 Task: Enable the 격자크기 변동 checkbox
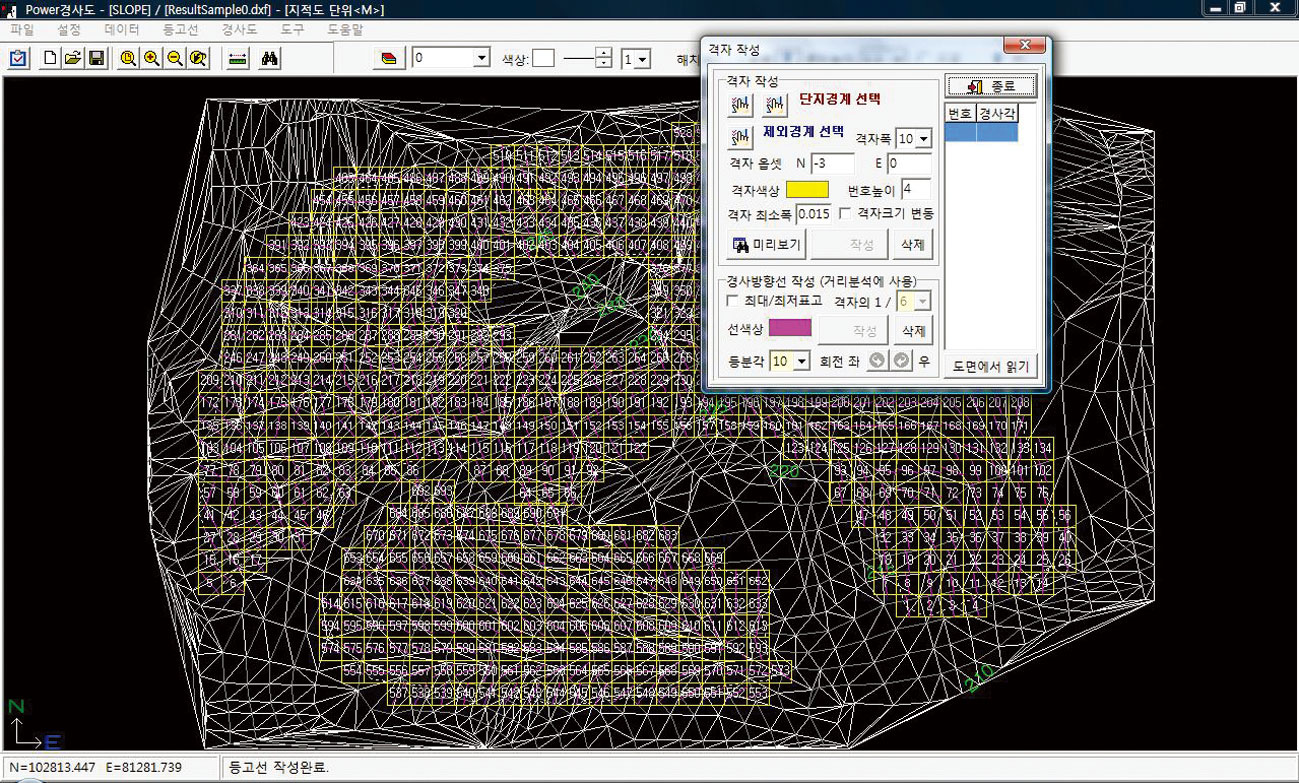(846, 214)
